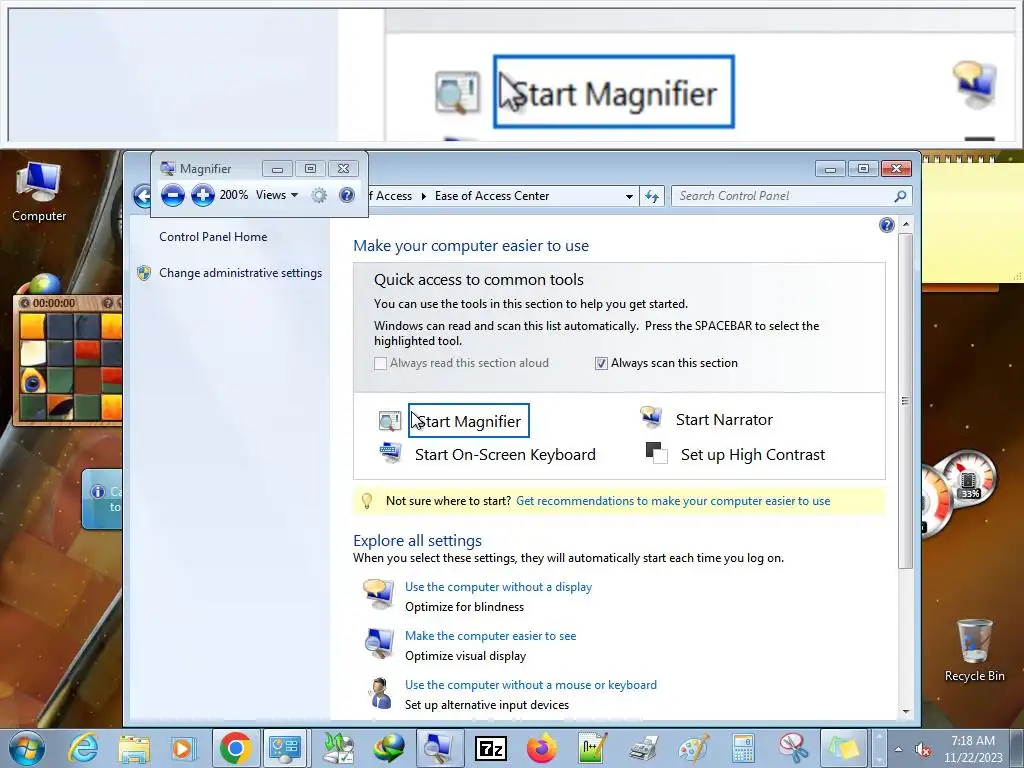The image size is (1024, 768).
Task: Click the Control Panel help icon
Action: pos(886,225)
